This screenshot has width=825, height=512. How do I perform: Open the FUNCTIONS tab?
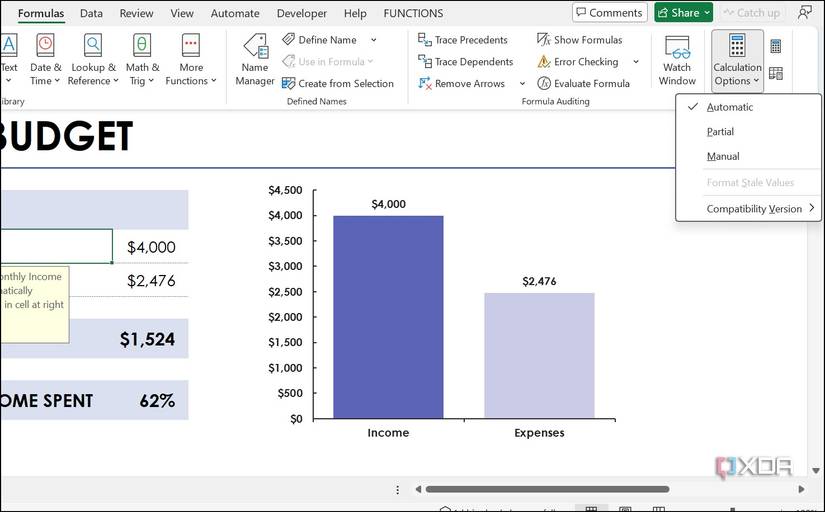pyautogui.click(x=413, y=13)
